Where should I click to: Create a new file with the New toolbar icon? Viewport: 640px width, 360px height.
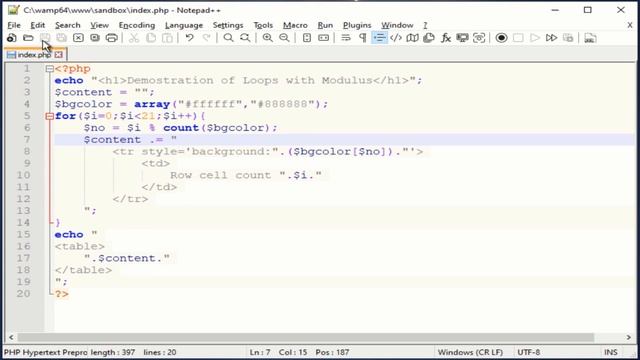[11, 38]
